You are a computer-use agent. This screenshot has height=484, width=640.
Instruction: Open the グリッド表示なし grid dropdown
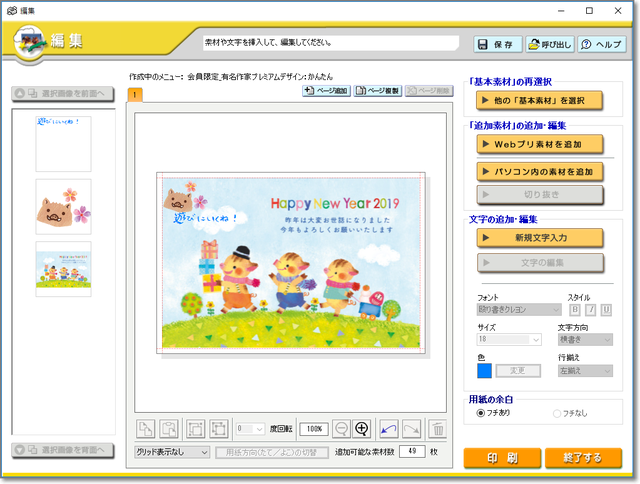(x=172, y=452)
